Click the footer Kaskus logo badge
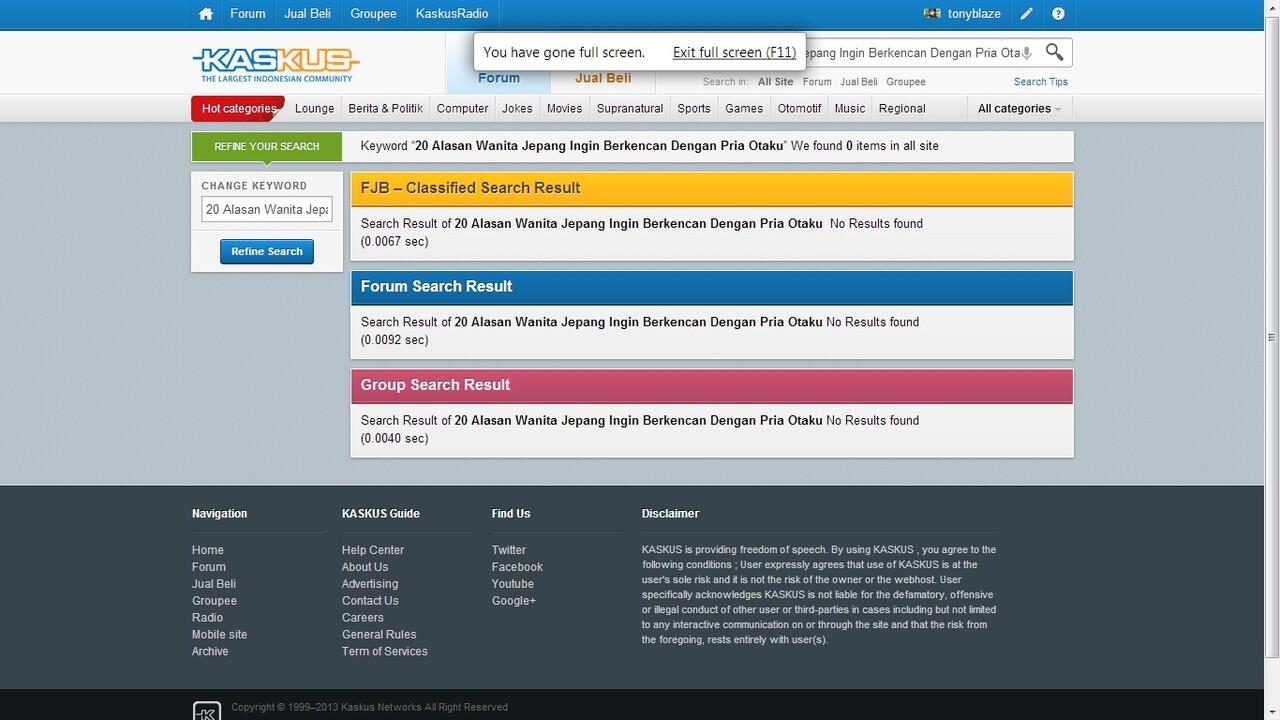 pos(206,711)
